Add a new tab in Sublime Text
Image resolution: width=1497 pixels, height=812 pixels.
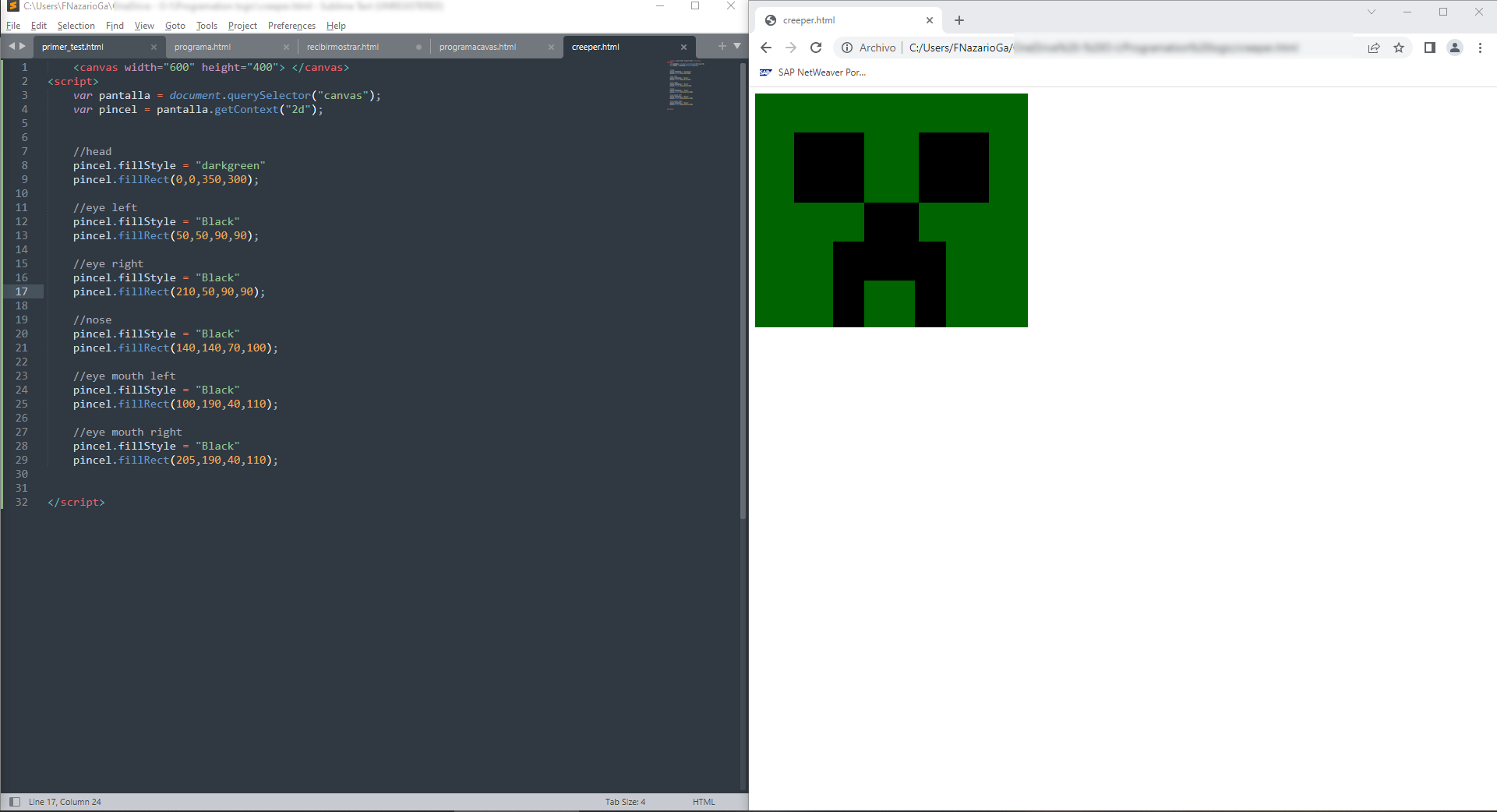(x=722, y=46)
